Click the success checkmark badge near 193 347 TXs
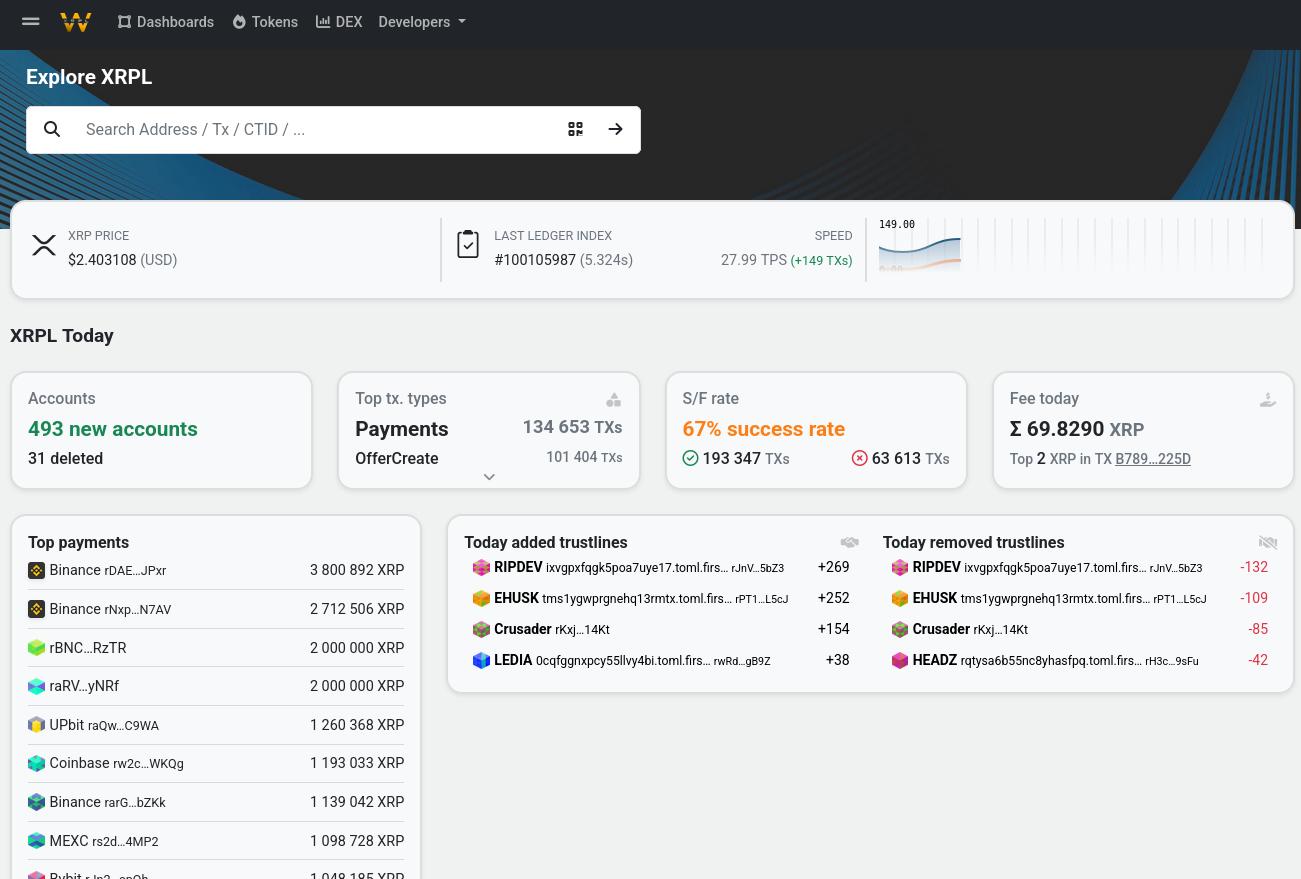This screenshot has height=879, width=1301. pos(690,458)
